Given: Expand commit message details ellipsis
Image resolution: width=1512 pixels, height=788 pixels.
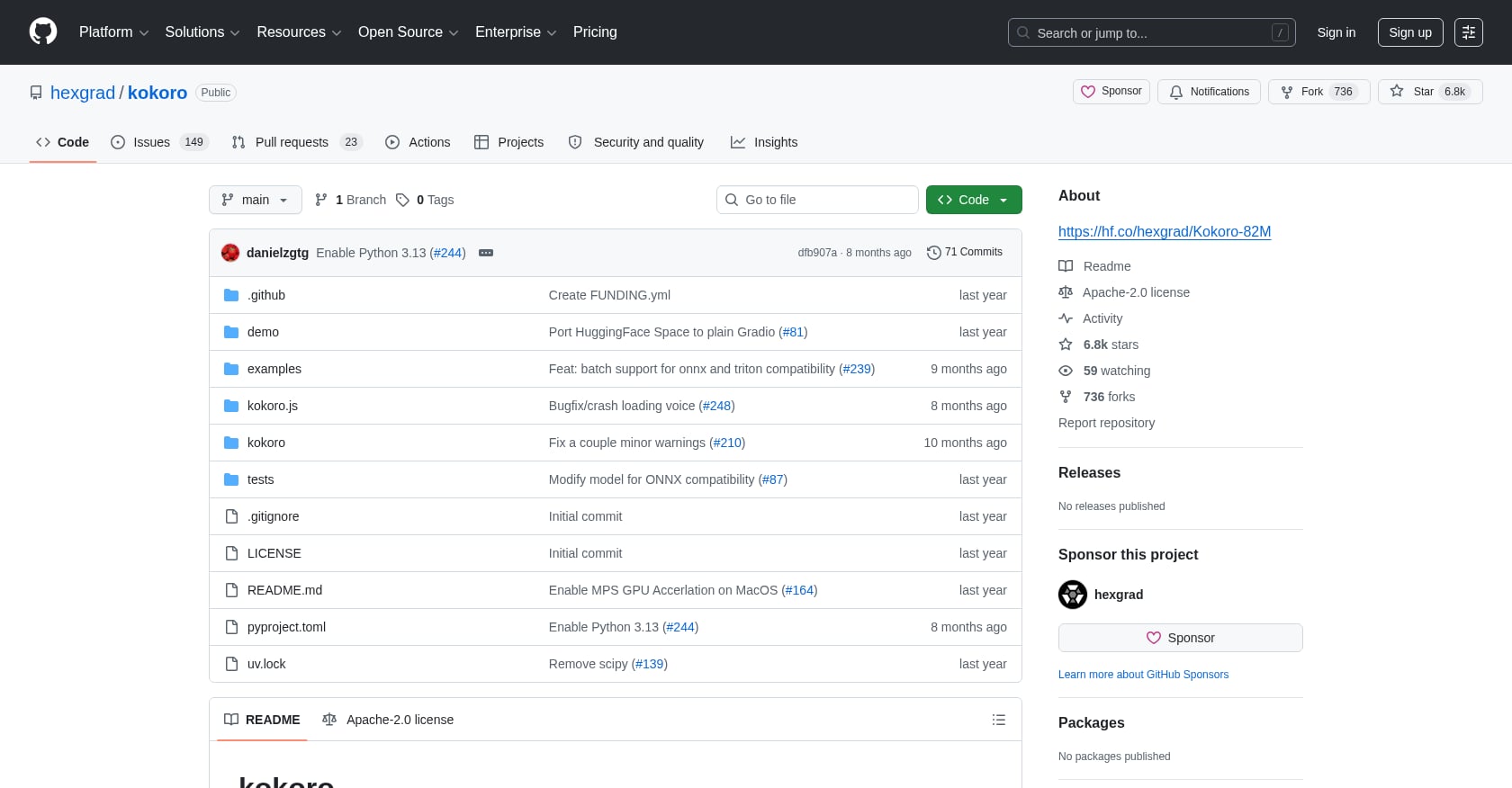Looking at the screenshot, I should click(x=486, y=253).
